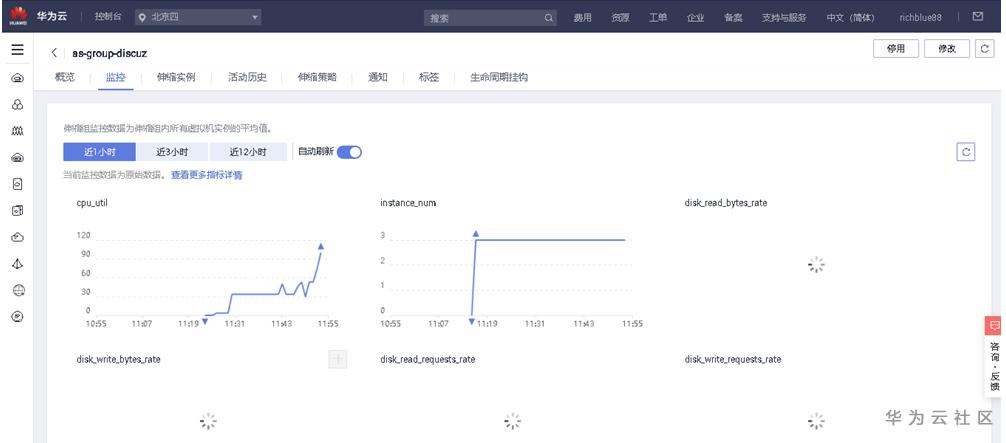The image size is (1006, 443).
Task: Open the Huawei Cloud logo home
Action: click(x=17, y=16)
